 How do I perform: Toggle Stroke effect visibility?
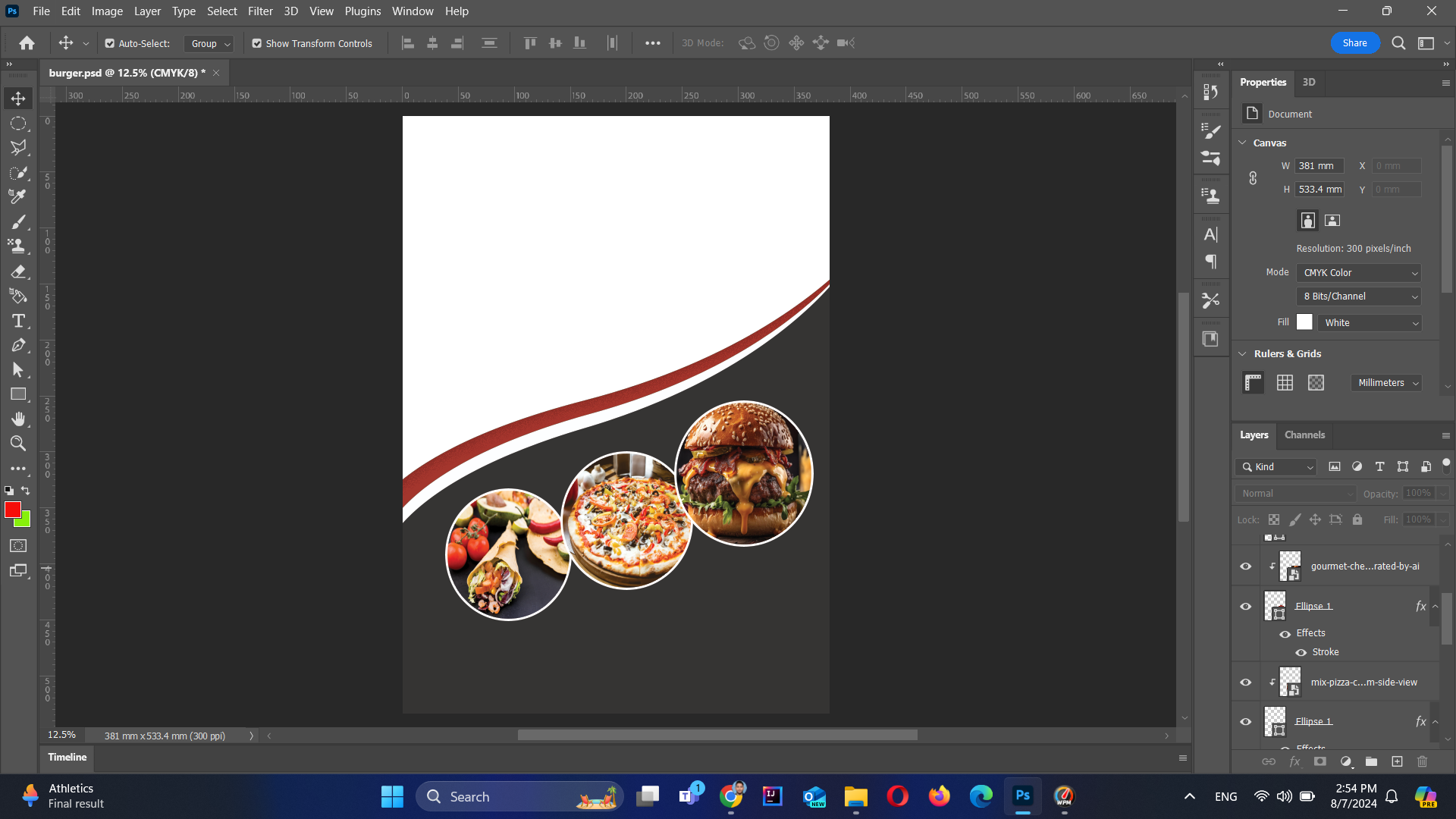pyautogui.click(x=1301, y=653)
